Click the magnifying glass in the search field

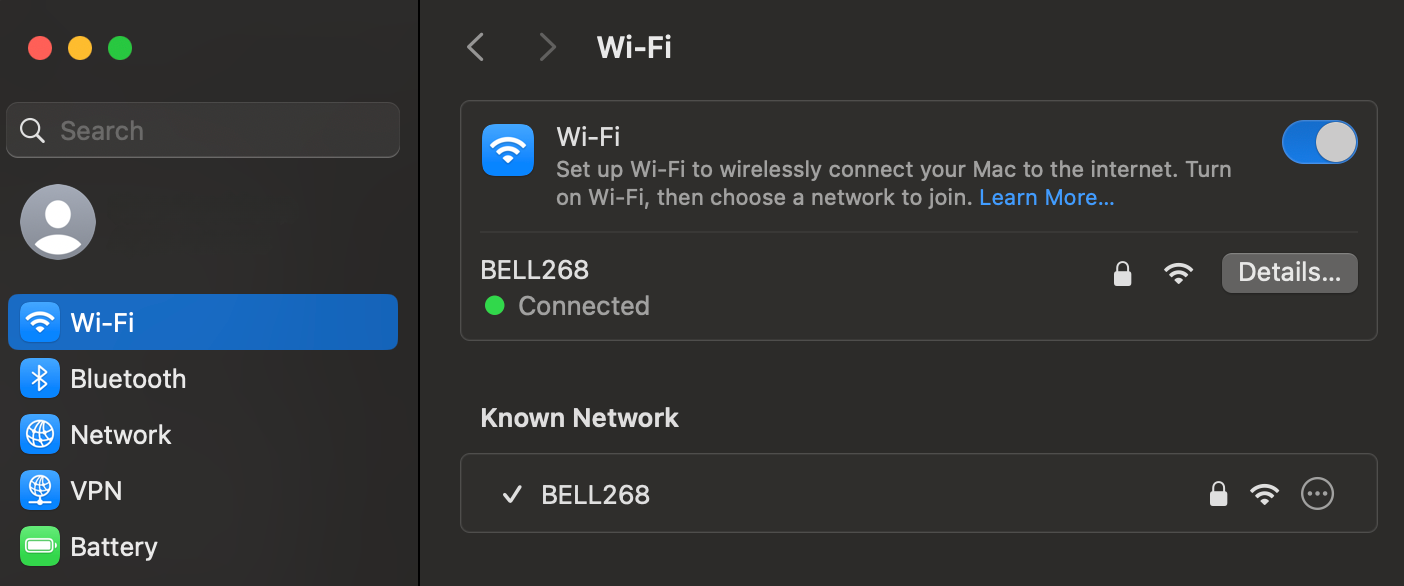click(32, 130)
